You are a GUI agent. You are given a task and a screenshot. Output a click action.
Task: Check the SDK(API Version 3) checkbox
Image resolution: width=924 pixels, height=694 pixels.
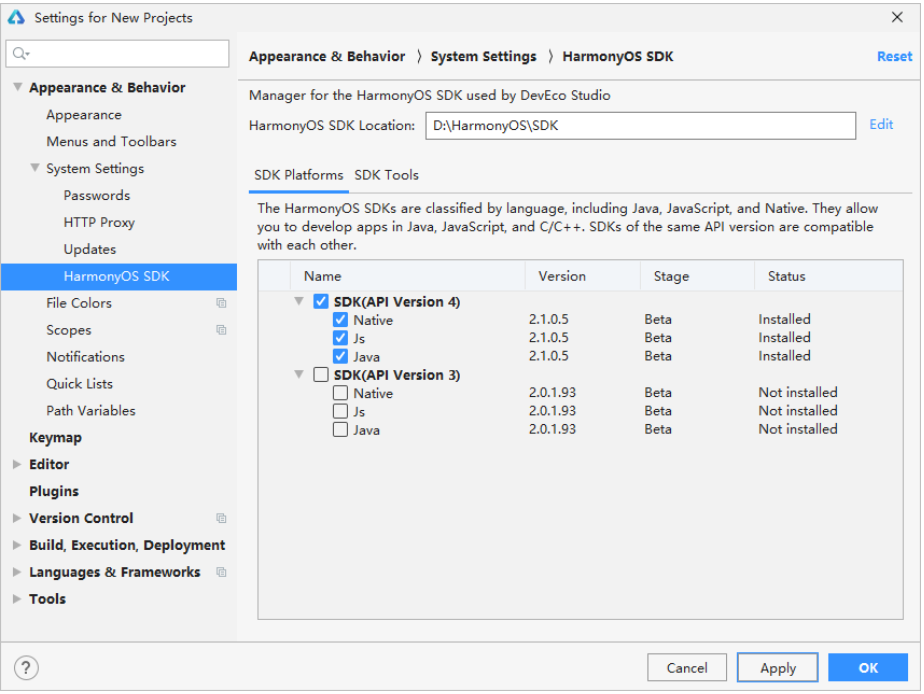[321, 375]
